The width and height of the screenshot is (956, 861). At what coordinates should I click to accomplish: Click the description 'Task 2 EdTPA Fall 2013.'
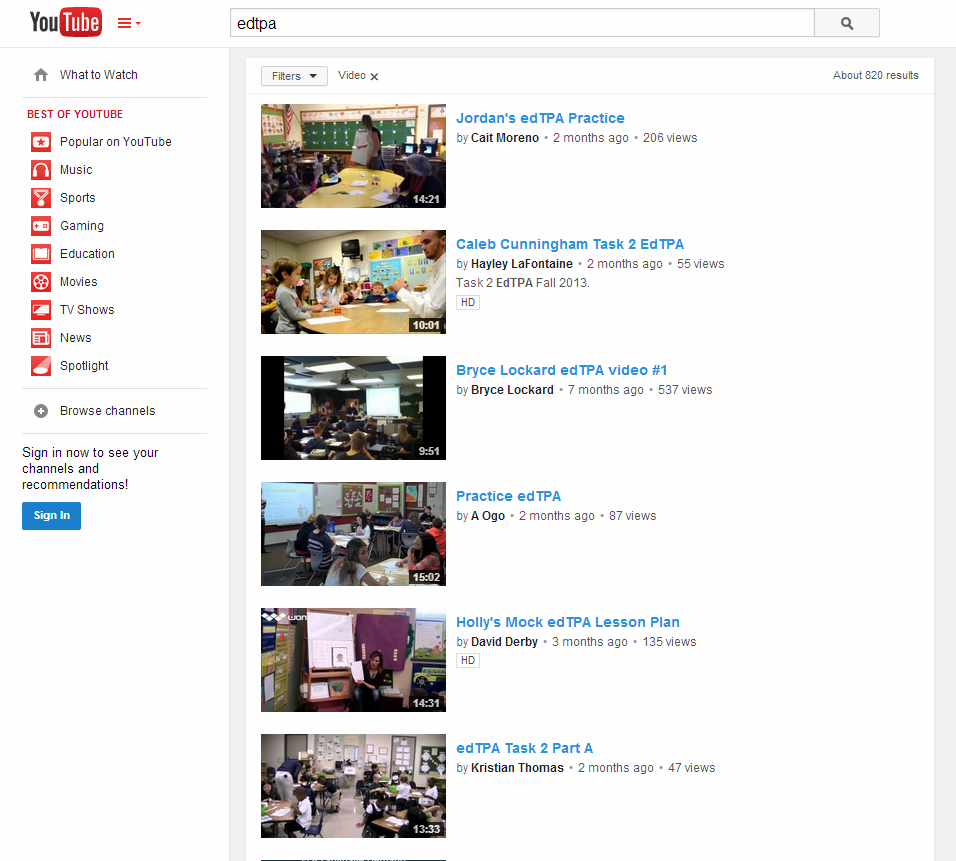click(x=523, y=284)
